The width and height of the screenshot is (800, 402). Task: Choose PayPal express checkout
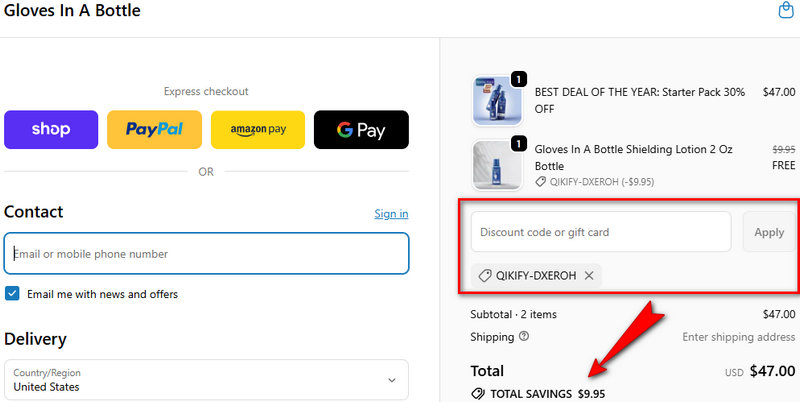click(154, 130)
